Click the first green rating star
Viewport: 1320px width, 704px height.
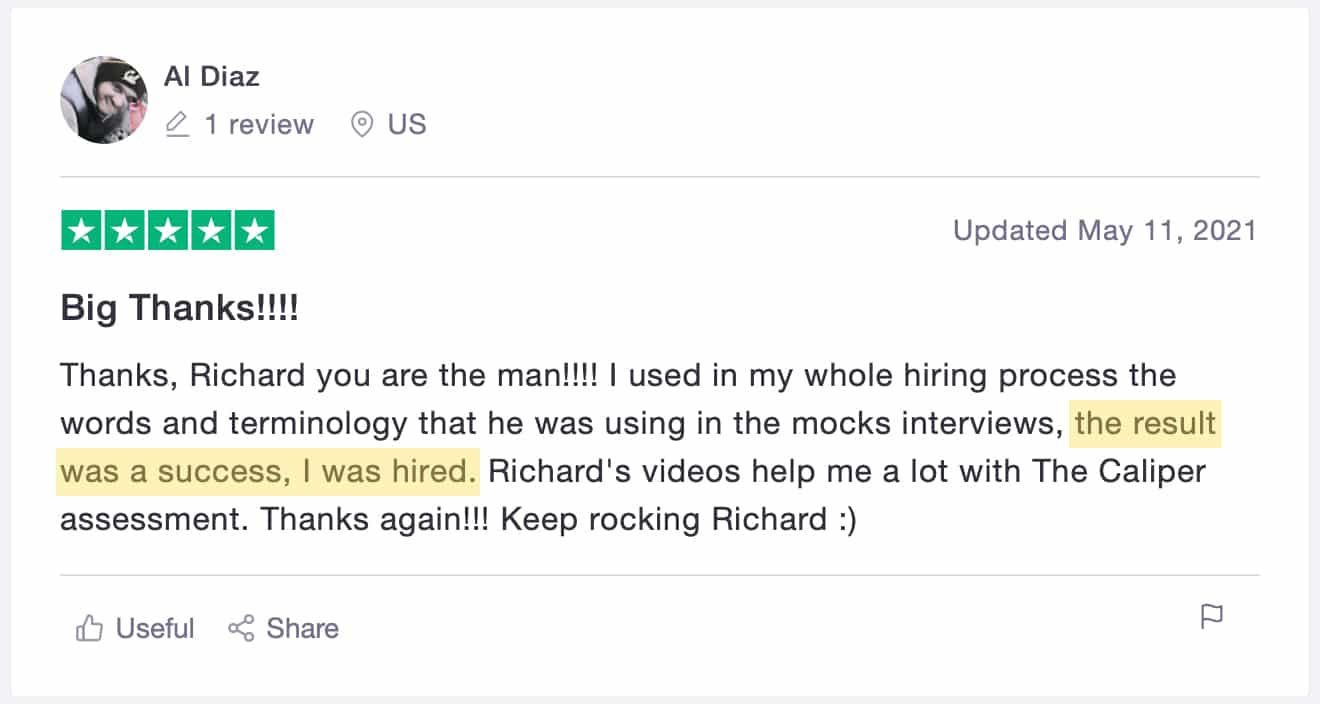click(x=81, y=231)
